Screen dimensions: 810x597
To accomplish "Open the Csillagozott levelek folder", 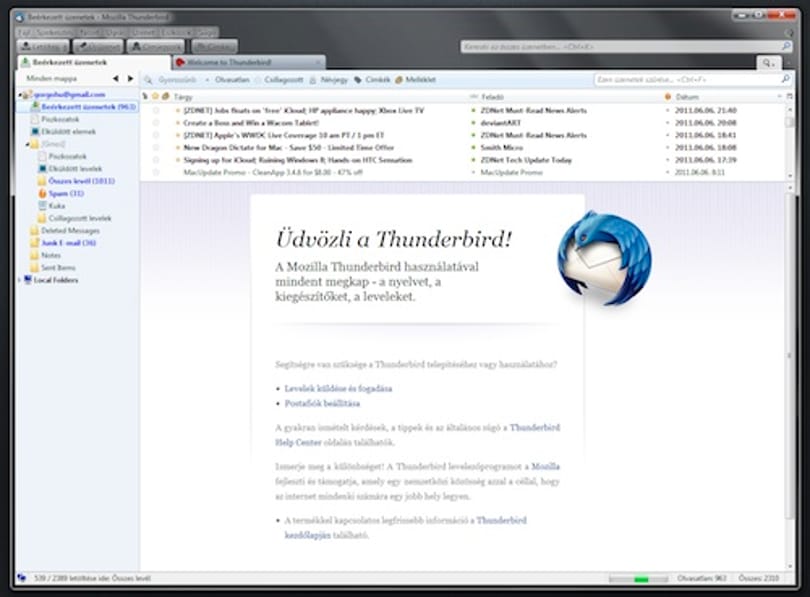I will pos(74,218).
